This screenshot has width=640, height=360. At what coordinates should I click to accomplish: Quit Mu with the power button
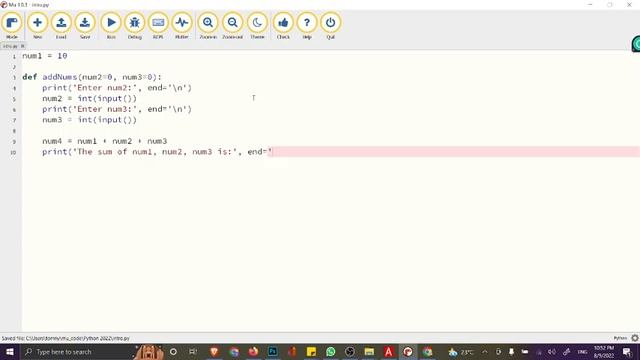tap(331, 26)
